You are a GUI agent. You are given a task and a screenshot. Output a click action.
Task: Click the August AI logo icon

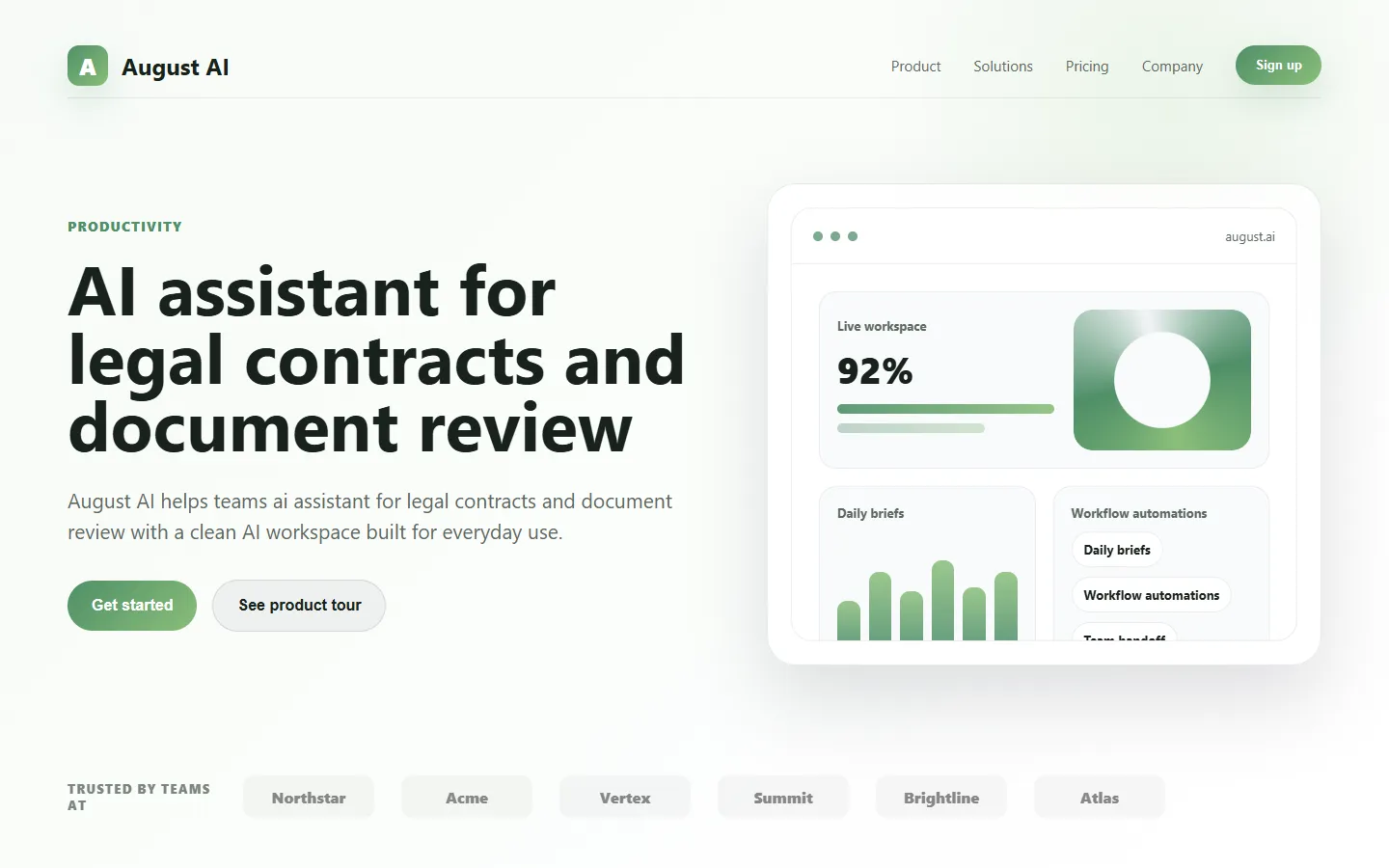click(x=88, y=67)
